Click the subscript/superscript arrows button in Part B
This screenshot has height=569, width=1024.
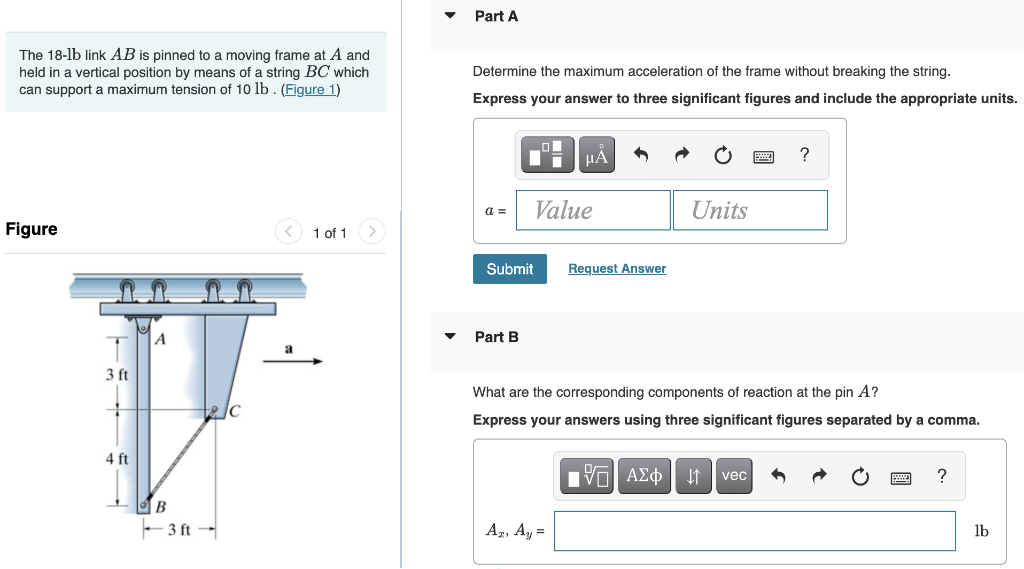694,476
